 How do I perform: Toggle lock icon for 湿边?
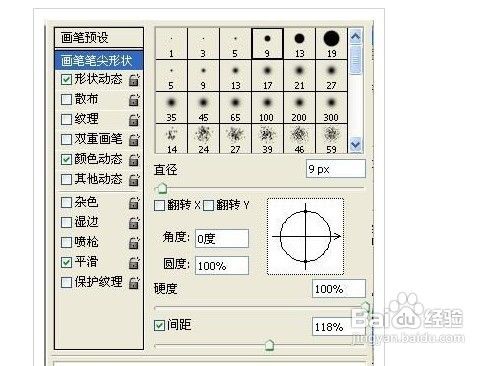pos(134,223)
